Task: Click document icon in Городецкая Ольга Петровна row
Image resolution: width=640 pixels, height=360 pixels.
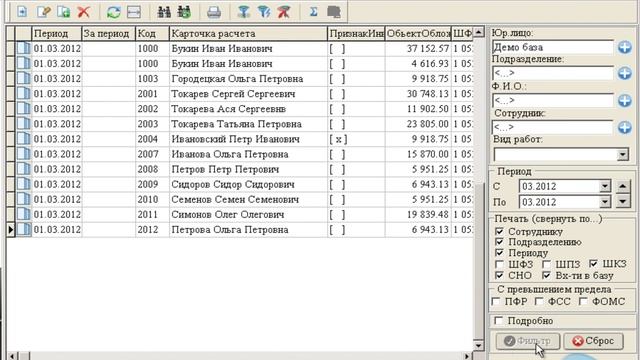Action: tap(24, 79)
